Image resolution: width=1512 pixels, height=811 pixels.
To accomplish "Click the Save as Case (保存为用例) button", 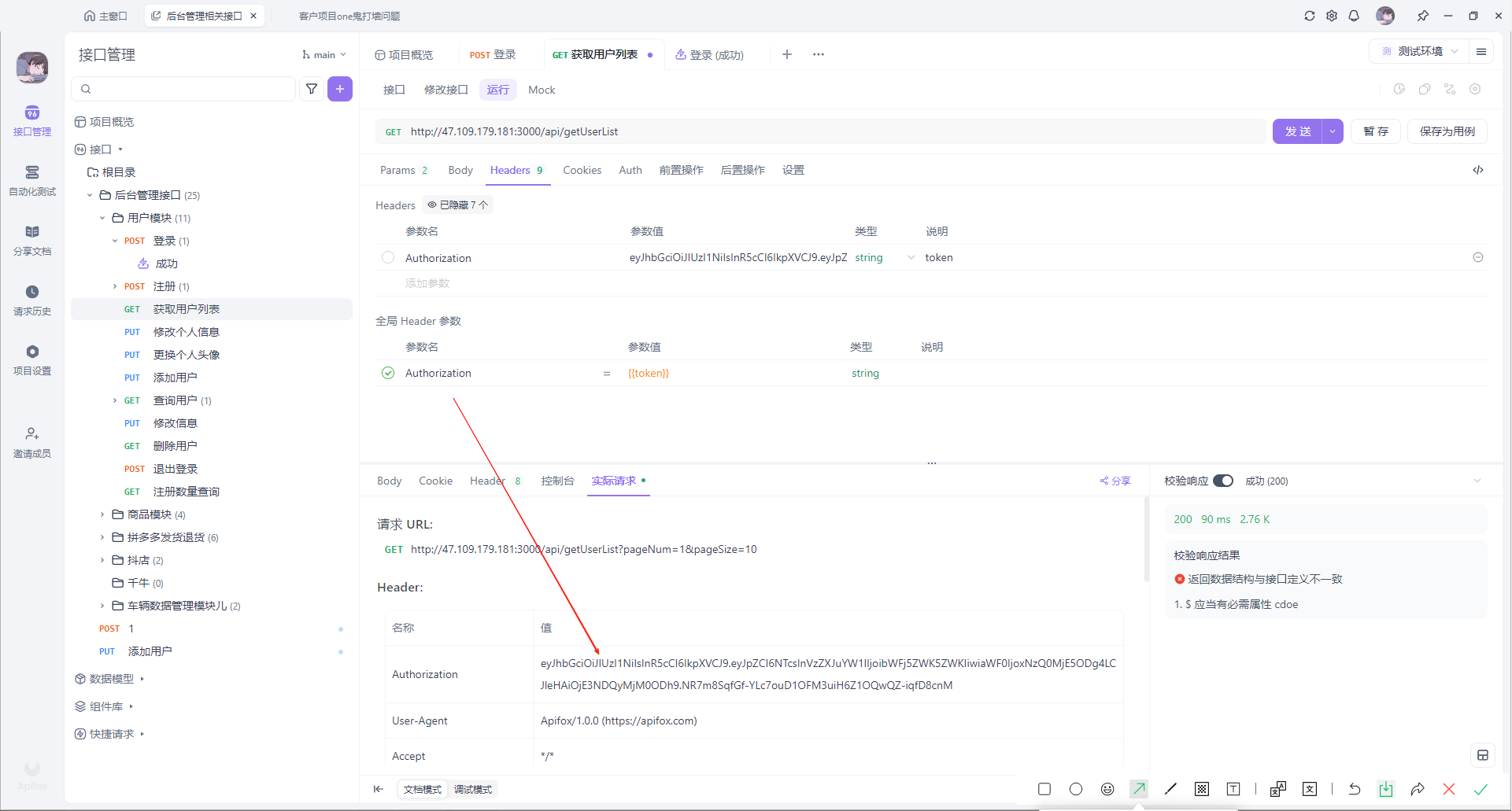I will [x=1447, y=131].
